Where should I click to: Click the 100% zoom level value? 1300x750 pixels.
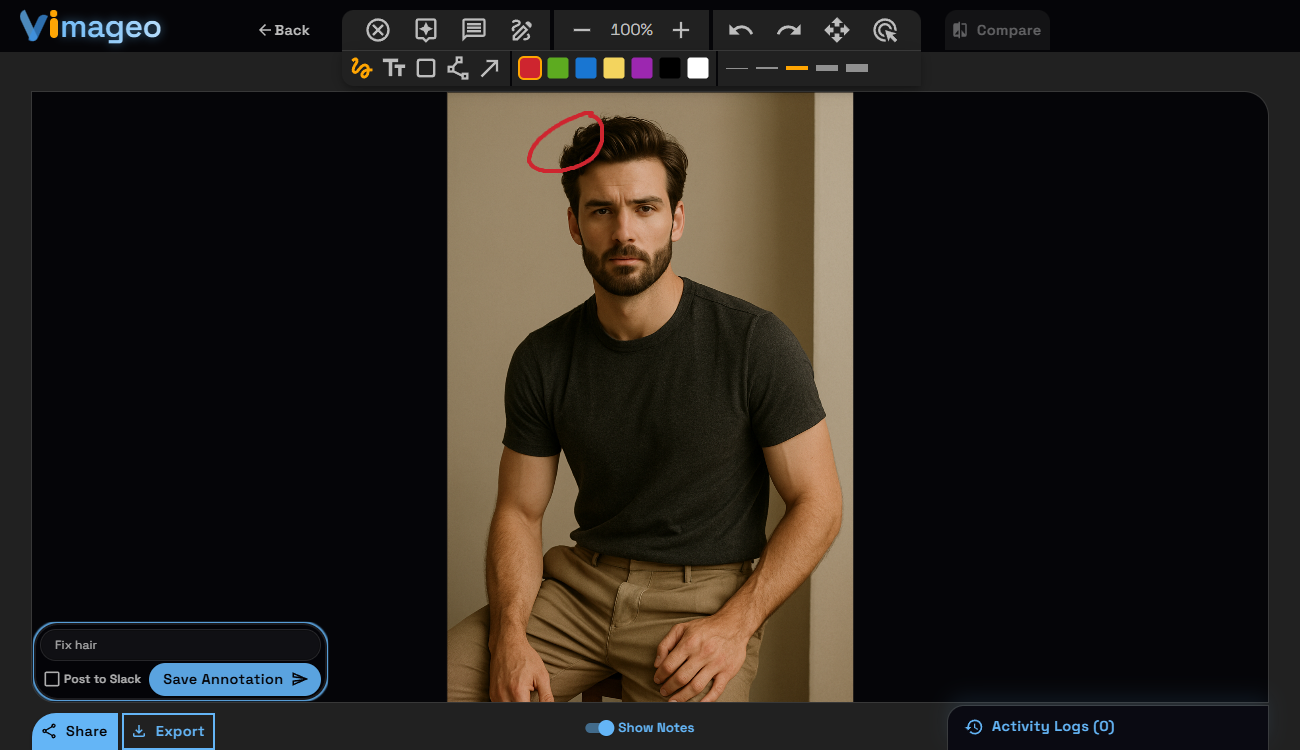tap(632, 30)
